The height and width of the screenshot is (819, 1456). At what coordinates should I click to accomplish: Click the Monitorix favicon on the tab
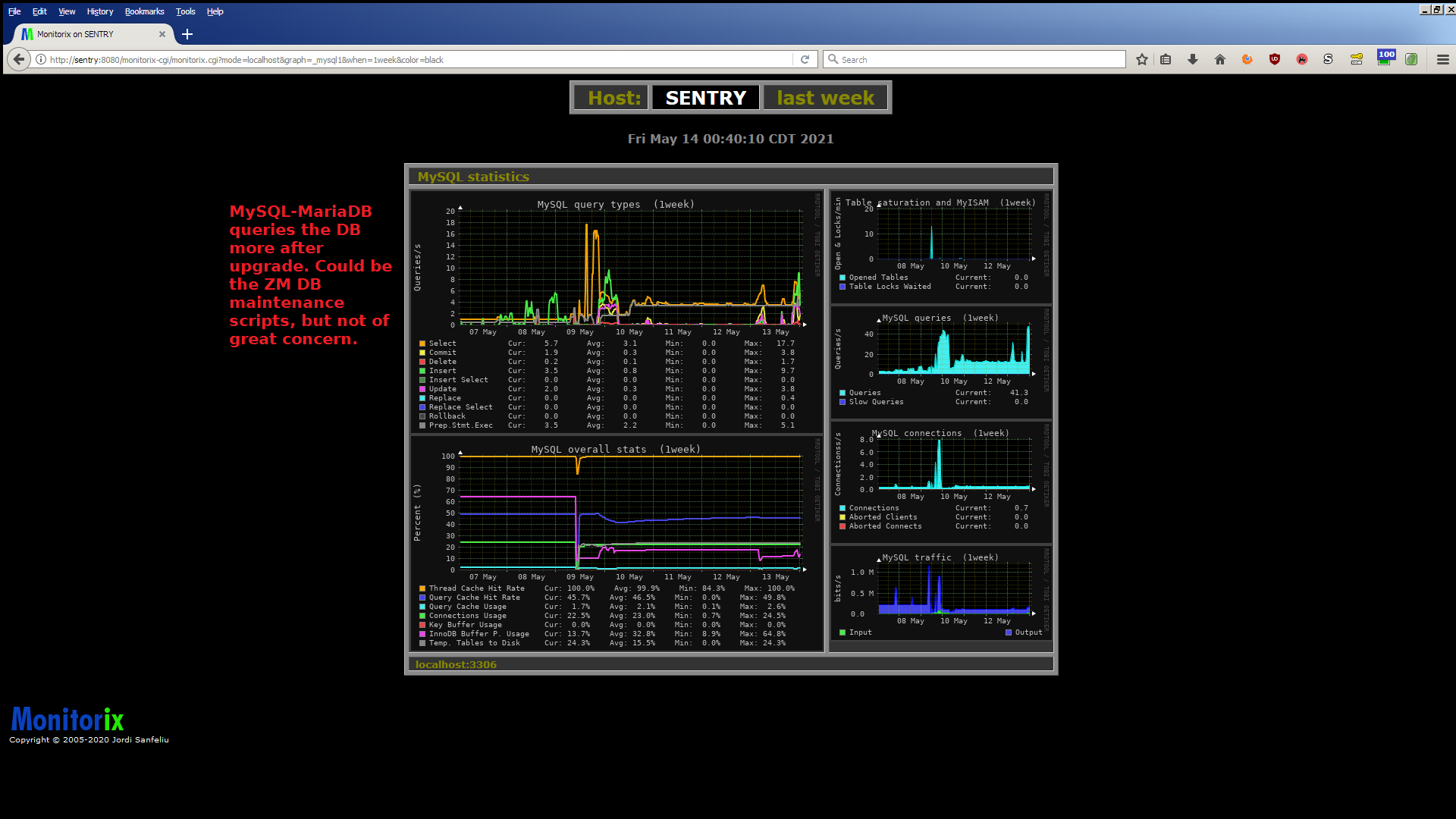27,34
